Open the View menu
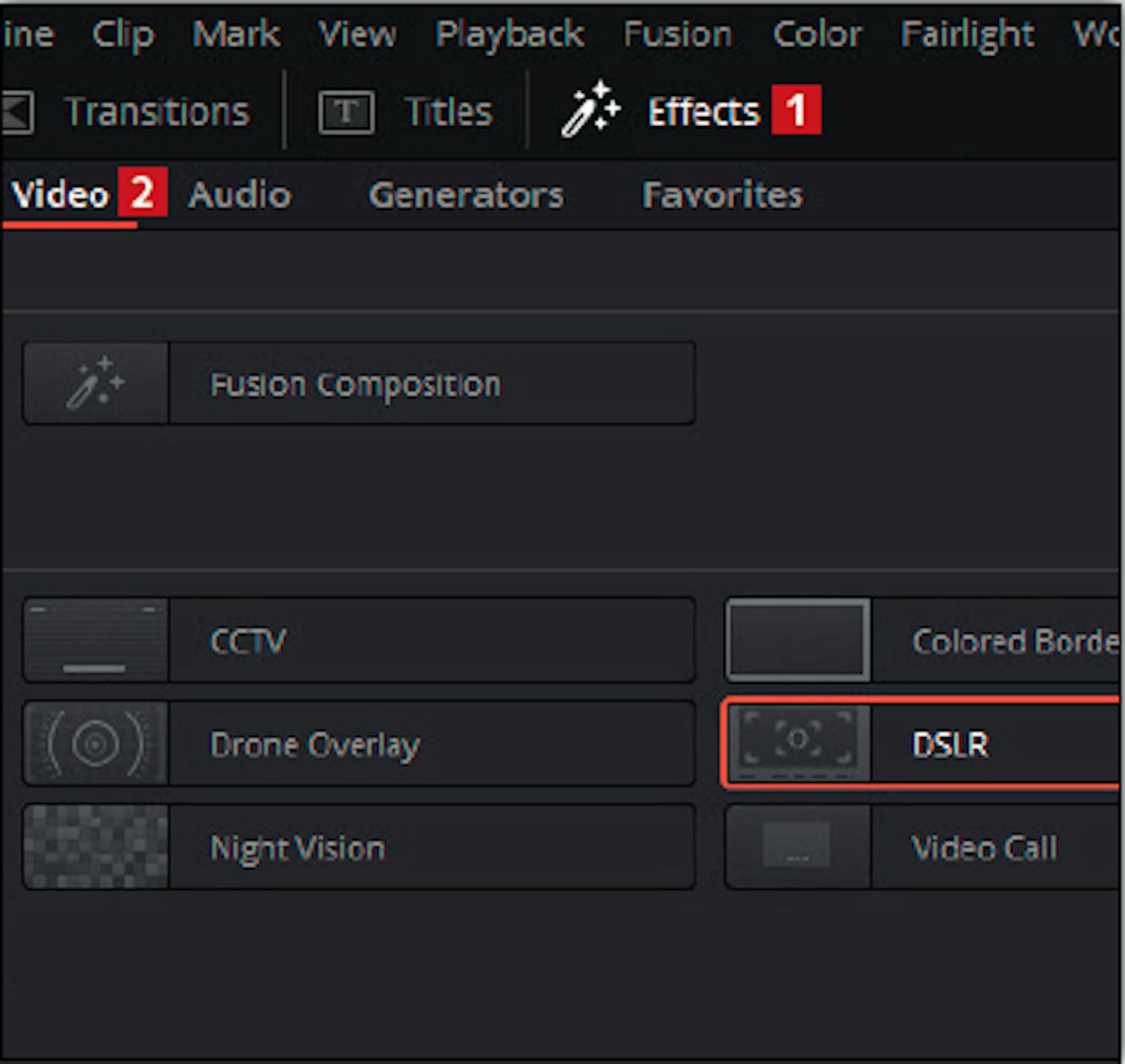The image size is (1125, 1064). pyautogui.click(x=357, y=34)
